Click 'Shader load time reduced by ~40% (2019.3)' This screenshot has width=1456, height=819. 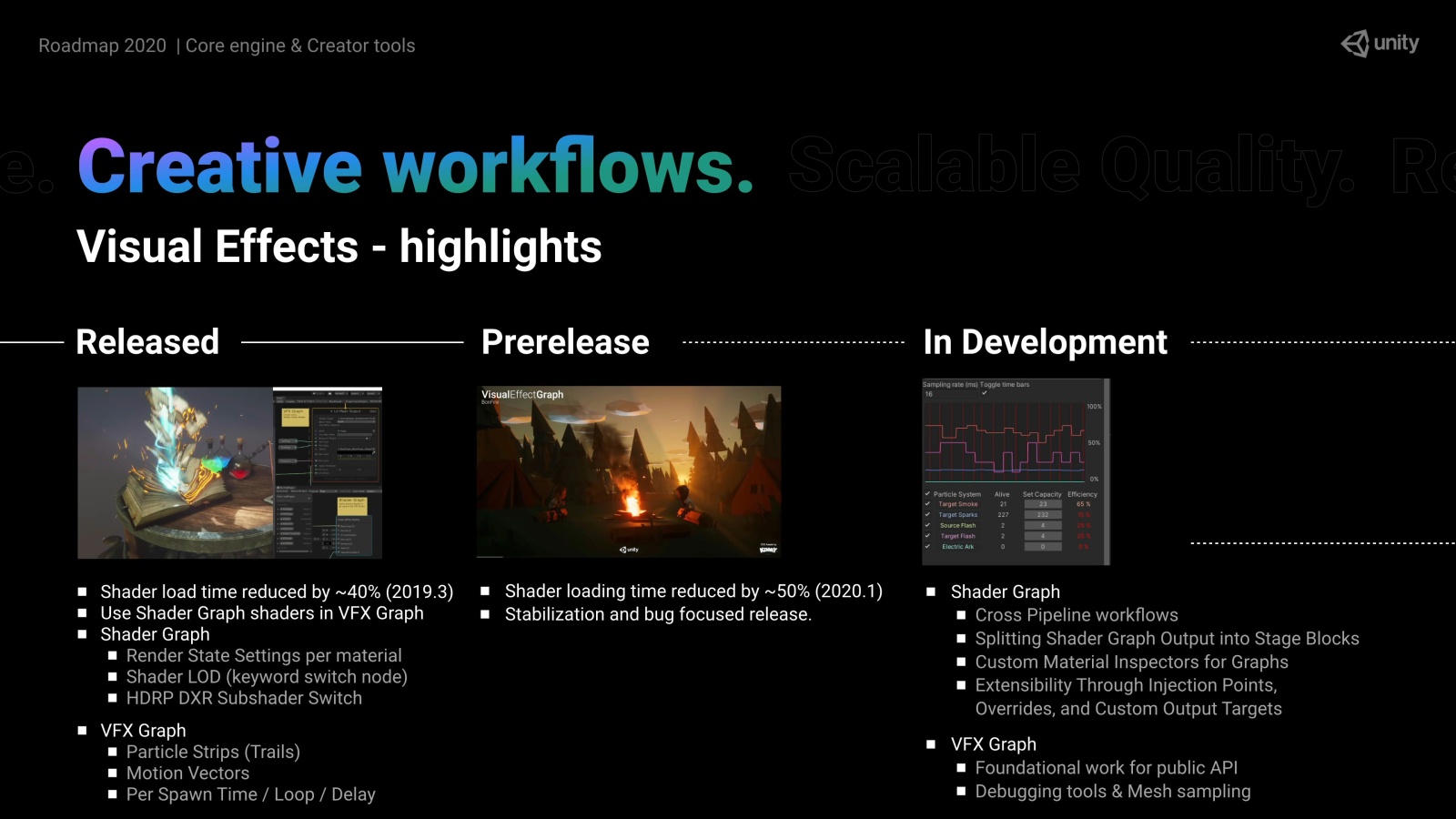tap(277, 592)
